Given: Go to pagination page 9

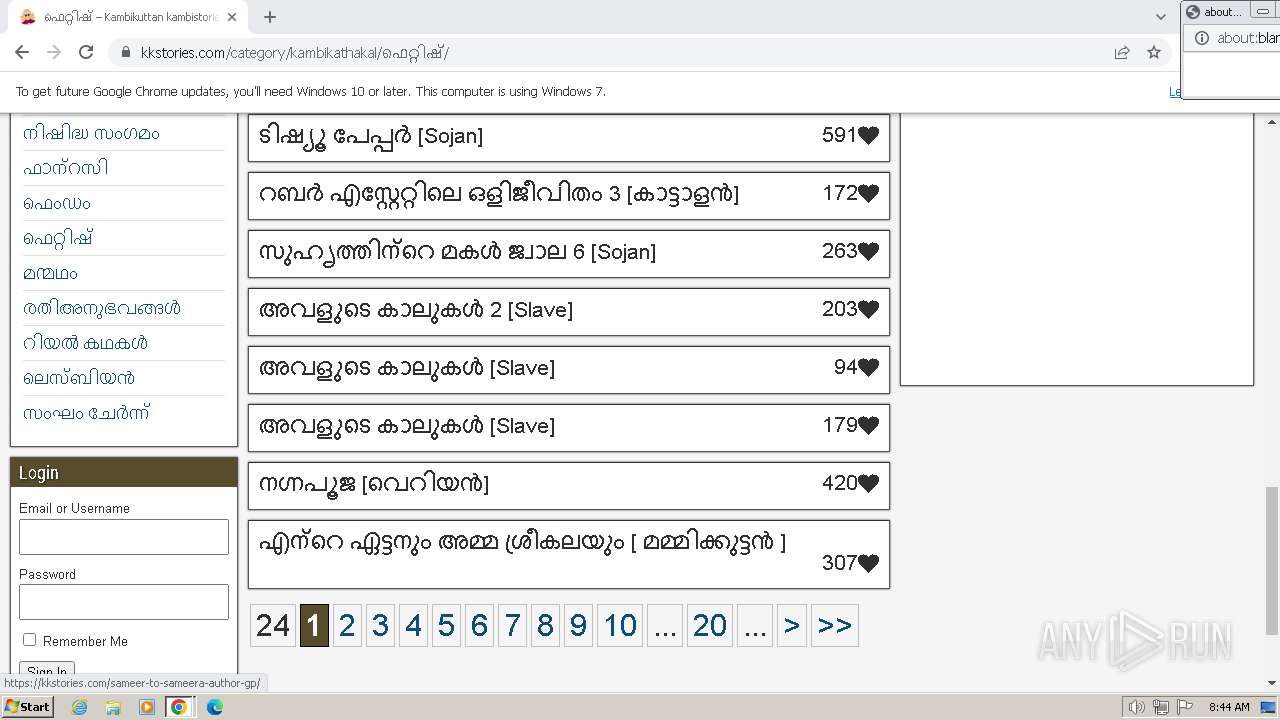Looking at the screenshot, I should coord(578,626).
